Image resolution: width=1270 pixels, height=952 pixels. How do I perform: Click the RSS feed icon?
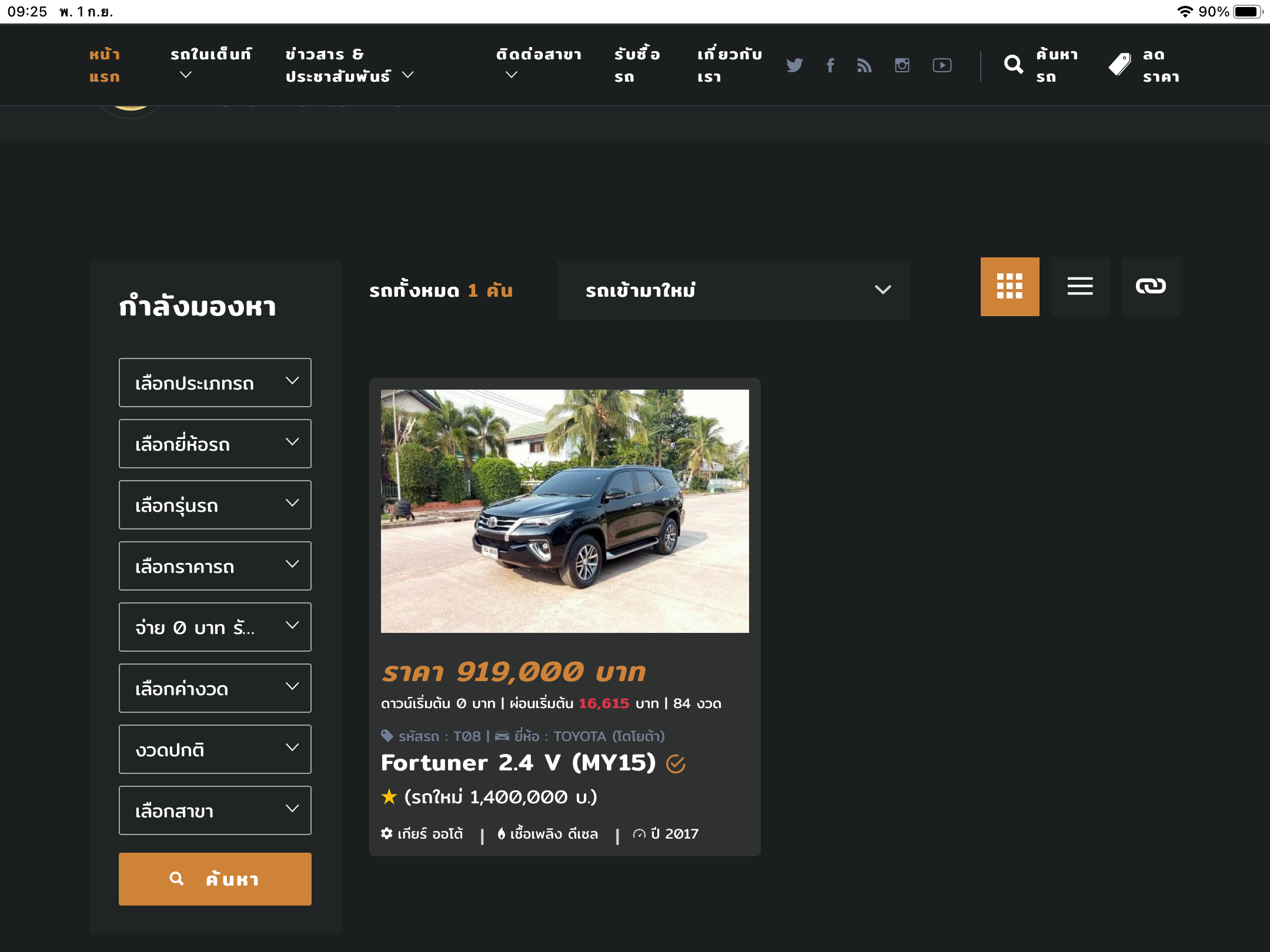point(864,65)
